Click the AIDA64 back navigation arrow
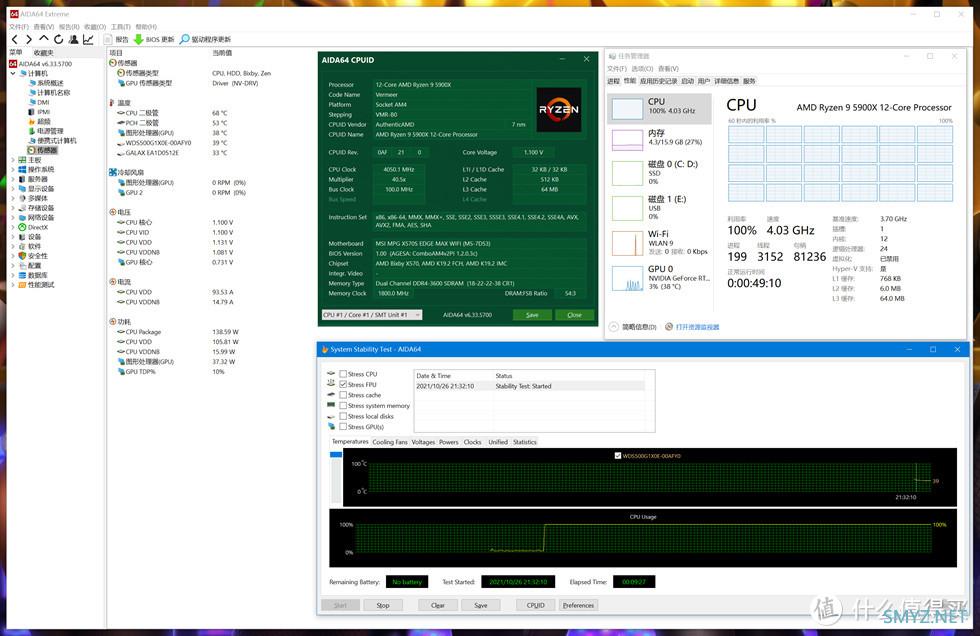The image size is (980, 636). 15,39
